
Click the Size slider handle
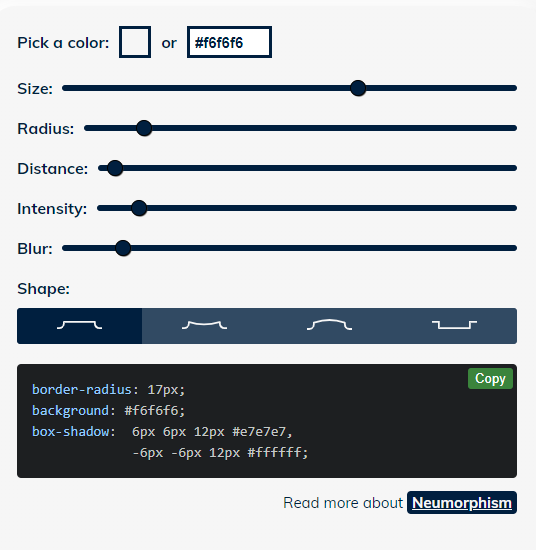(x=358, y=88)
